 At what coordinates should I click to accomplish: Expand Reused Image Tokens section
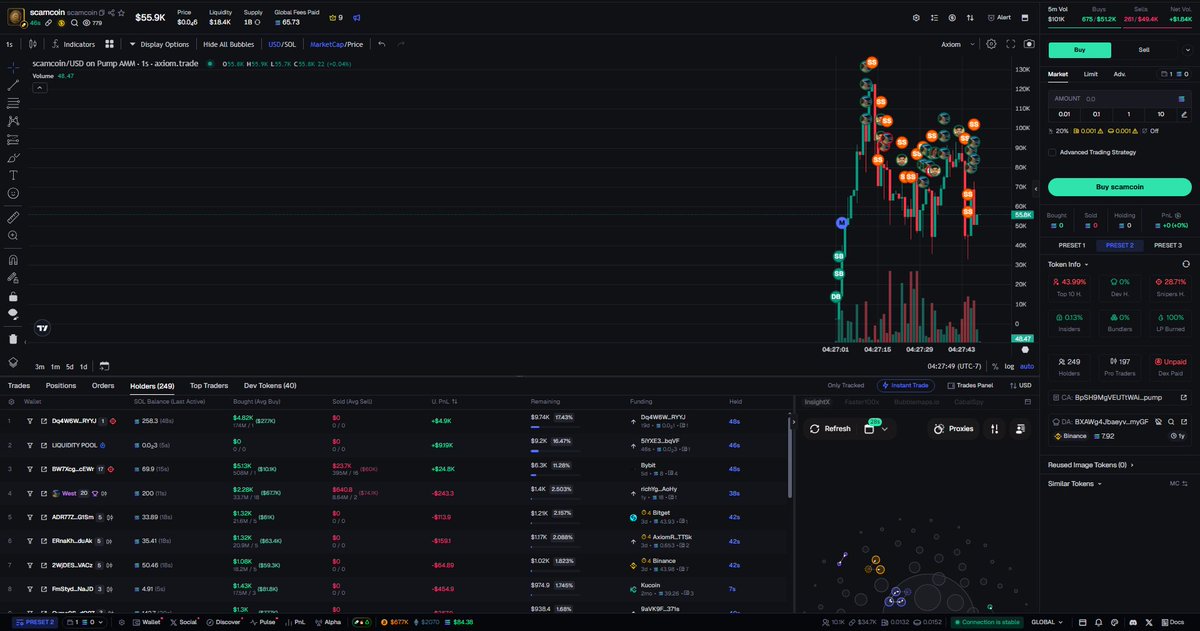1090,465
